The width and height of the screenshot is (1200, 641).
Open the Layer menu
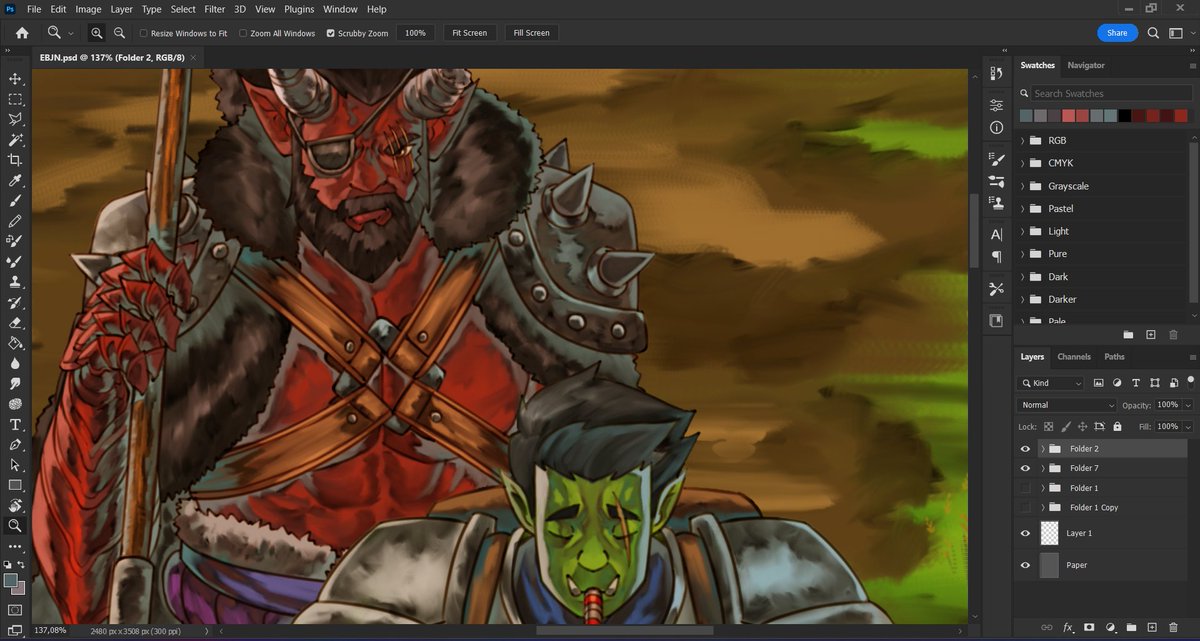(121, 9)
